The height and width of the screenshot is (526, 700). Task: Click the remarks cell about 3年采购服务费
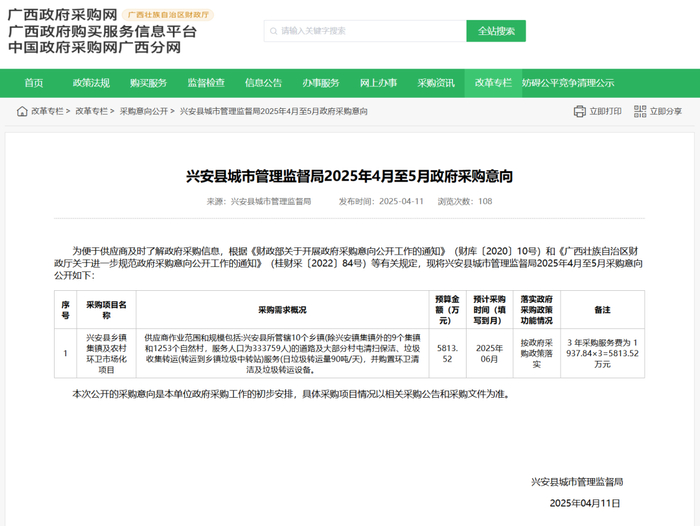point(602,354)
